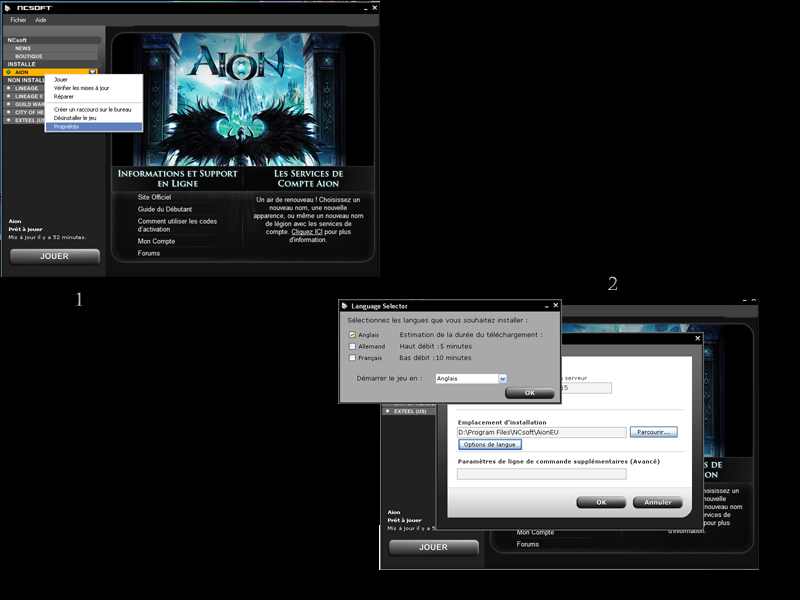The height and width of the screenshot is (600, 800).
Task: Minimize the Language Selector dialog
Action: [x=546, y=306]
